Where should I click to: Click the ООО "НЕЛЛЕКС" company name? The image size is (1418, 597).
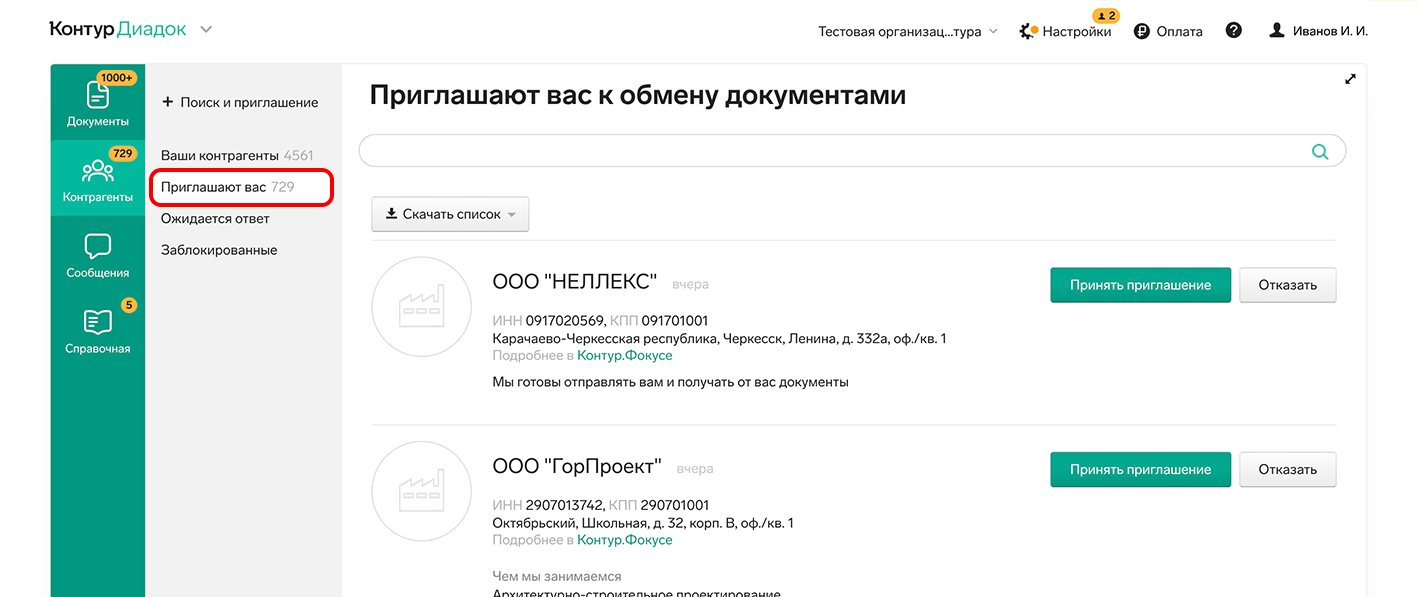click(x=575, y=282)
